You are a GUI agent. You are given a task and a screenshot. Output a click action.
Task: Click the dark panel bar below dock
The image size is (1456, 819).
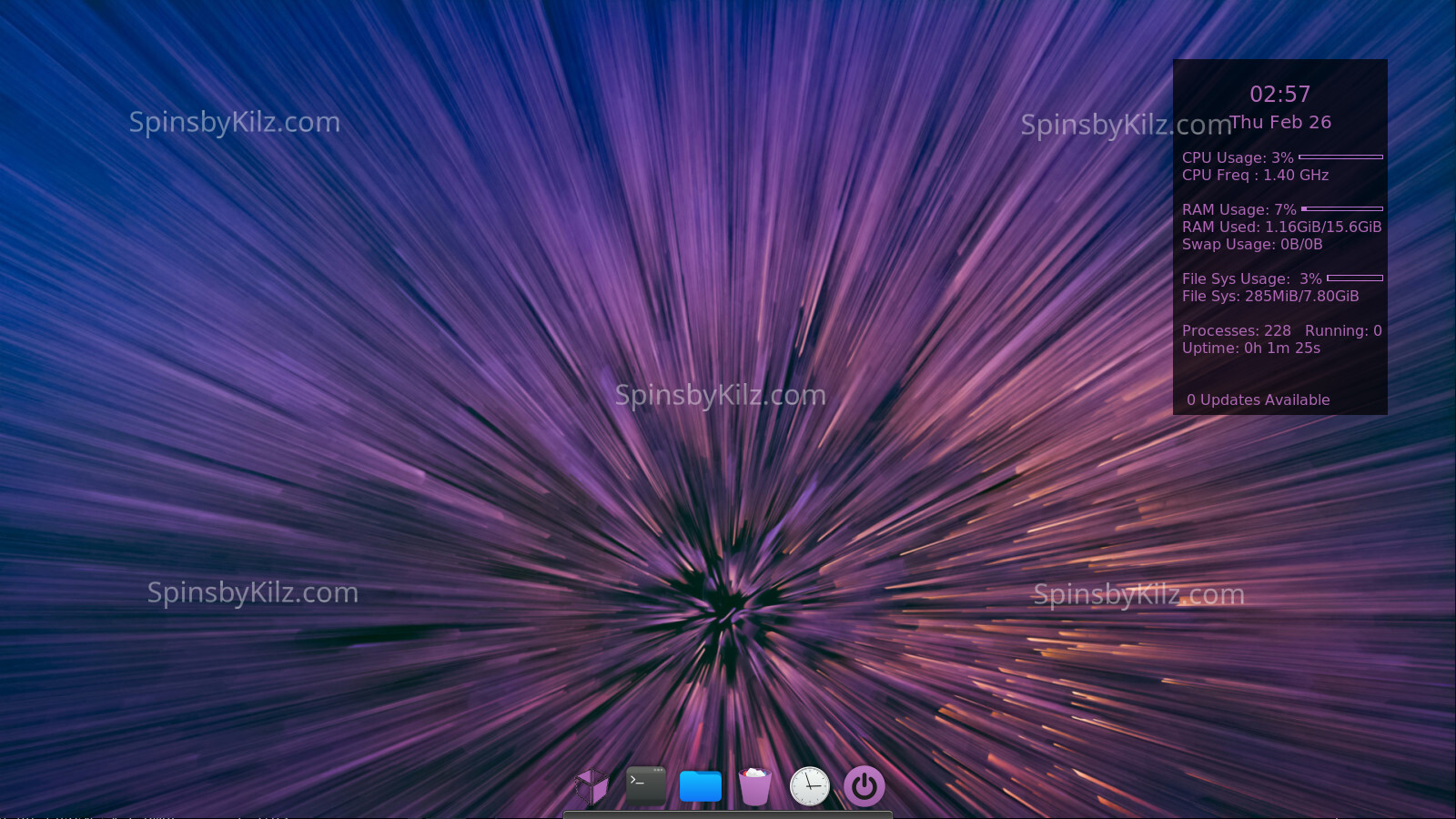[728, 814]
